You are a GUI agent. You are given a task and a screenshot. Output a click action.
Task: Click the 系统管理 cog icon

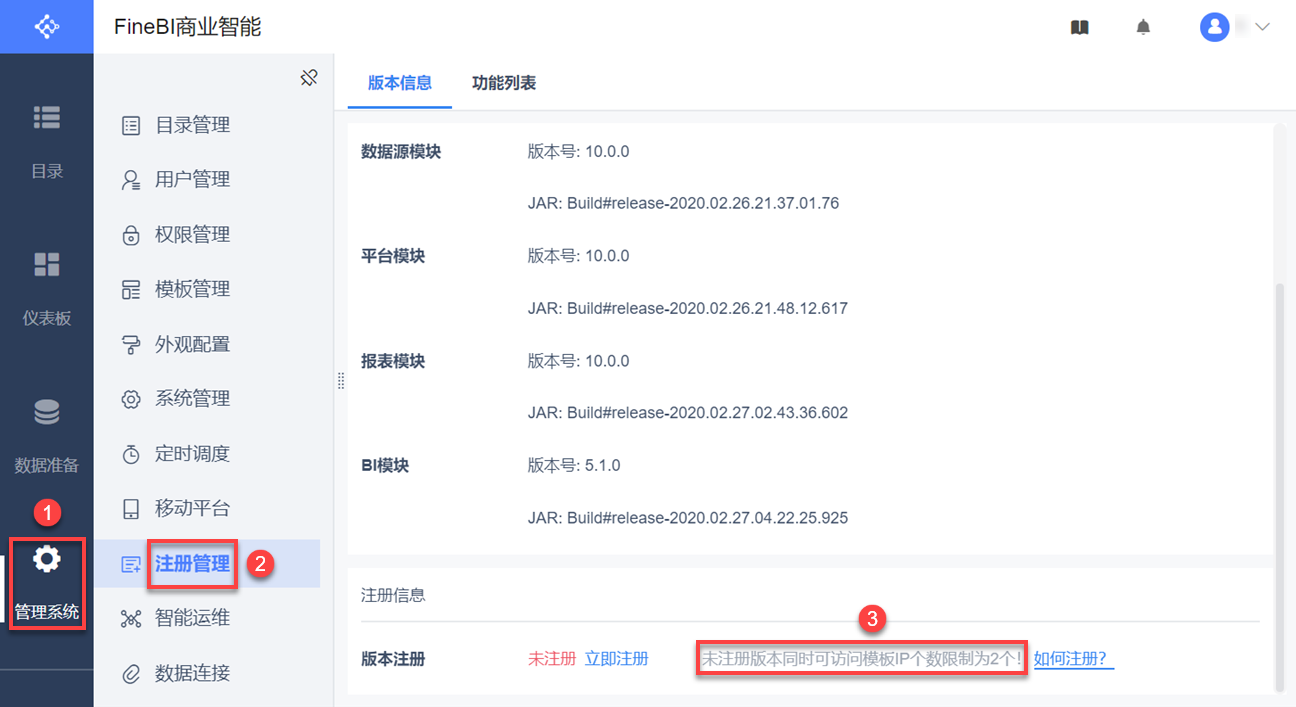click(x=131, y=399)
